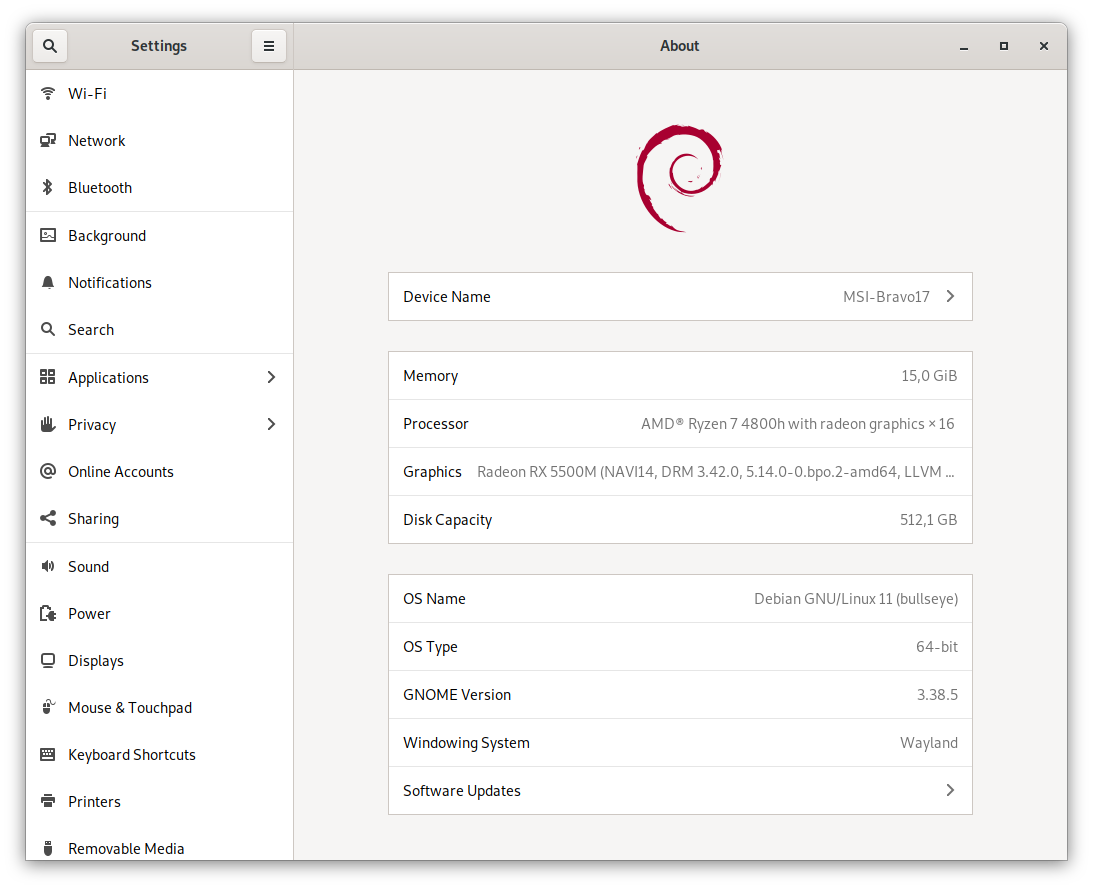
Task: Click the Network computers icon
Action: (x=47, y=140)
